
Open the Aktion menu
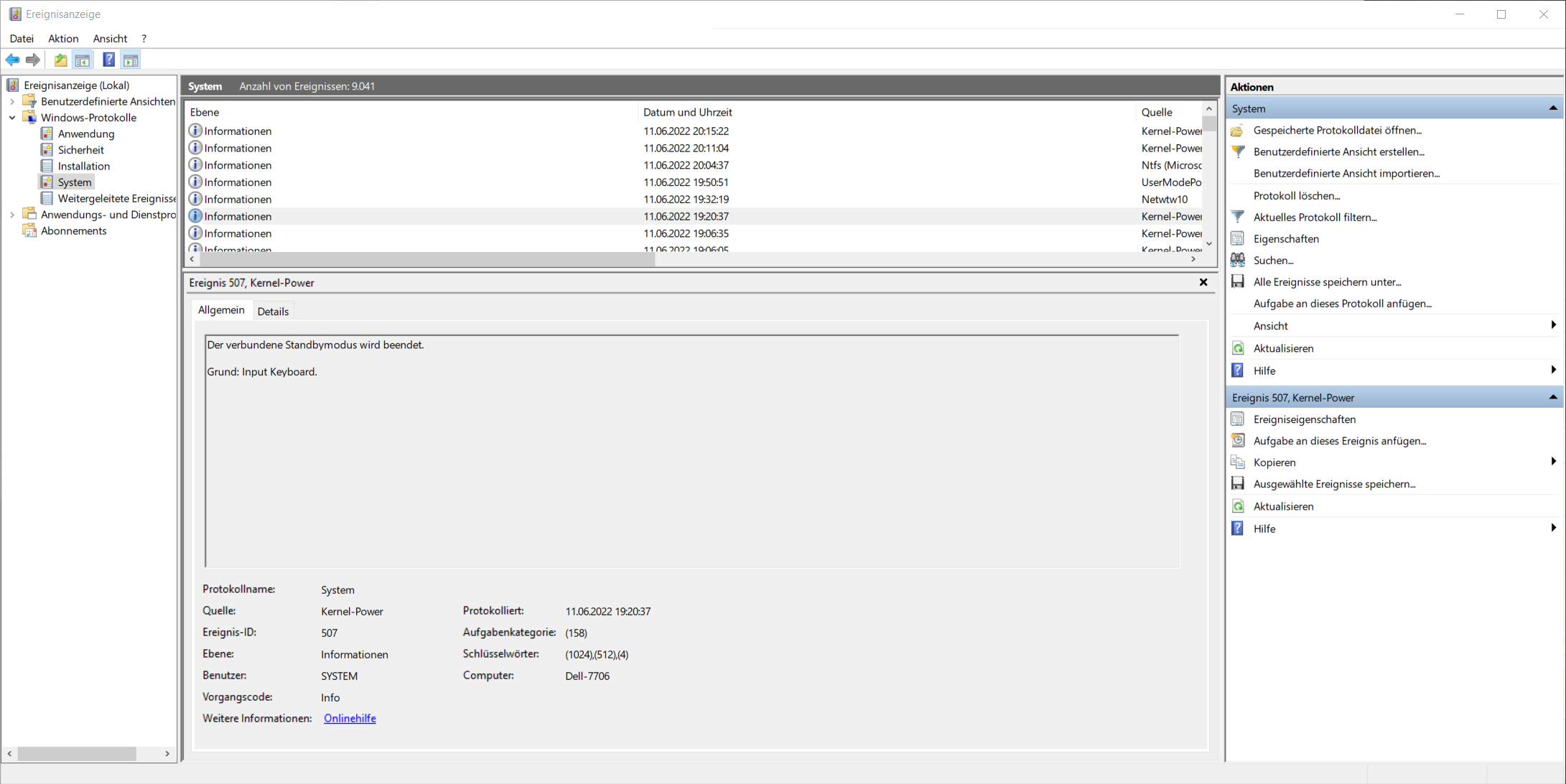pos(63,39)
